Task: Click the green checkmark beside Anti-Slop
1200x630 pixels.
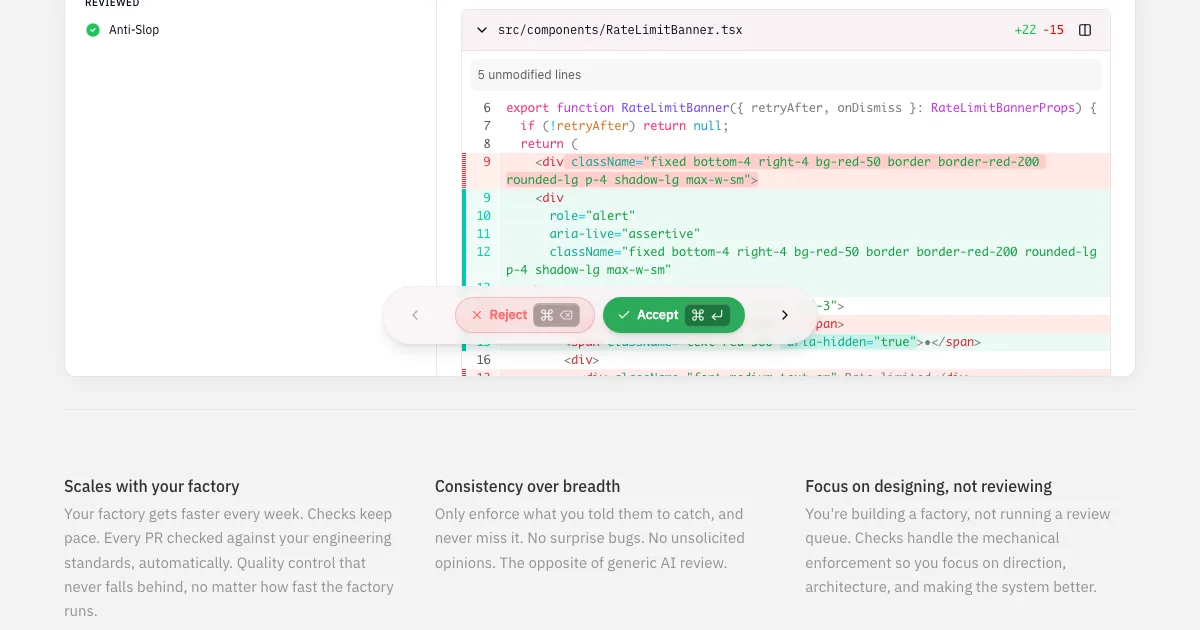Action: (93, 30)
